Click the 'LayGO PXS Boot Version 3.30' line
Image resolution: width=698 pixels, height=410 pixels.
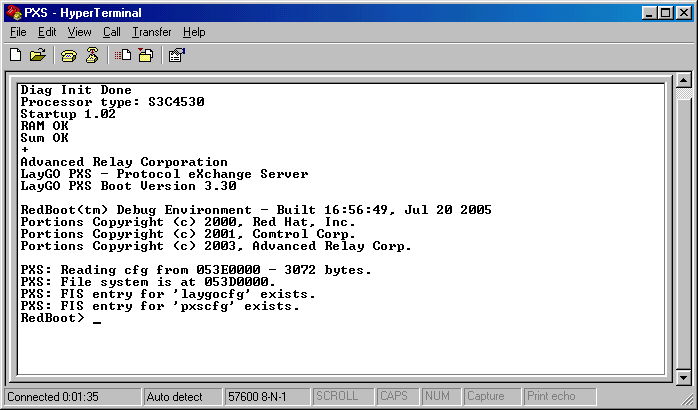(128, 186)
